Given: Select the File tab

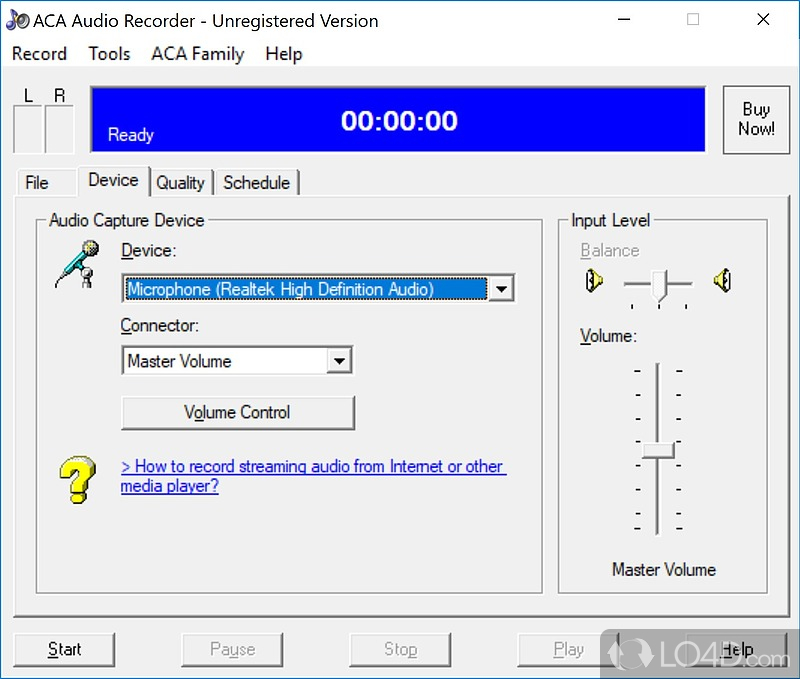Looking at the screenshot, I should pos(37,182).
